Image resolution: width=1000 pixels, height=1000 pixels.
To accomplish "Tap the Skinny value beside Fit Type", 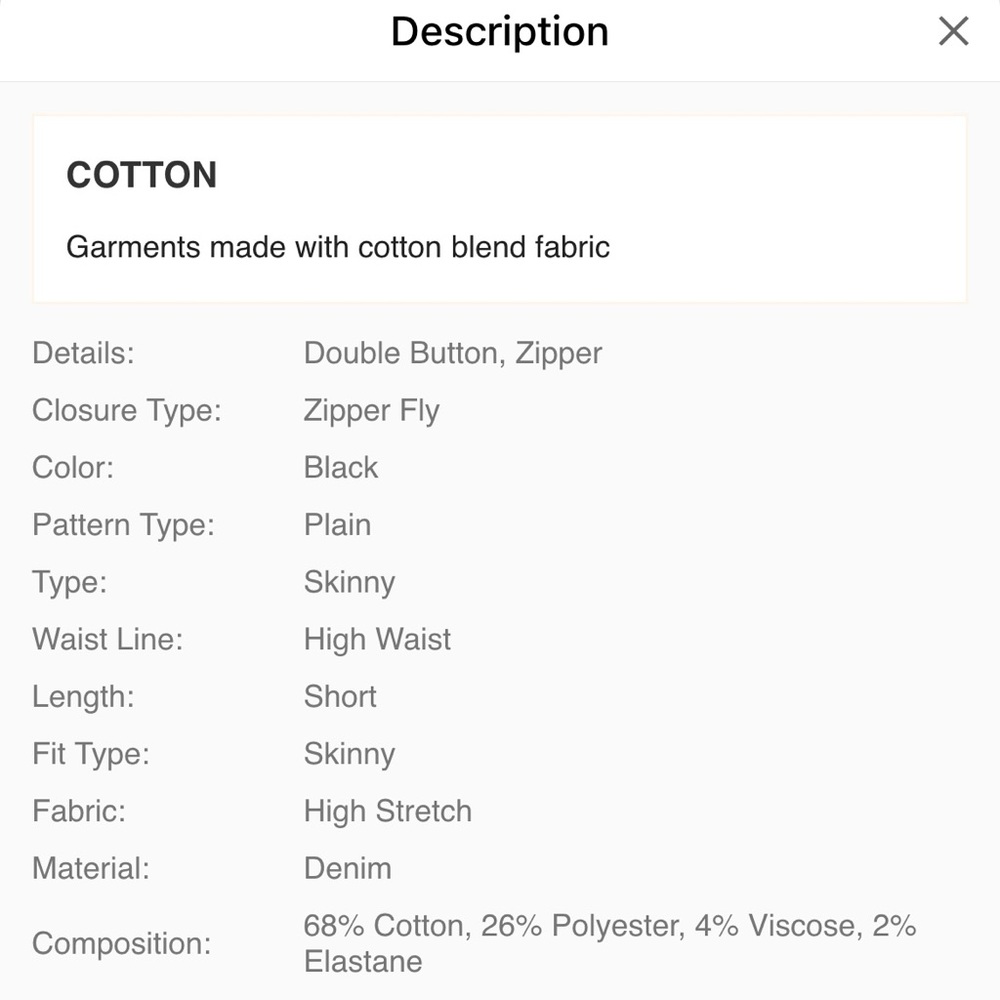I will click(x=349, y=754).
